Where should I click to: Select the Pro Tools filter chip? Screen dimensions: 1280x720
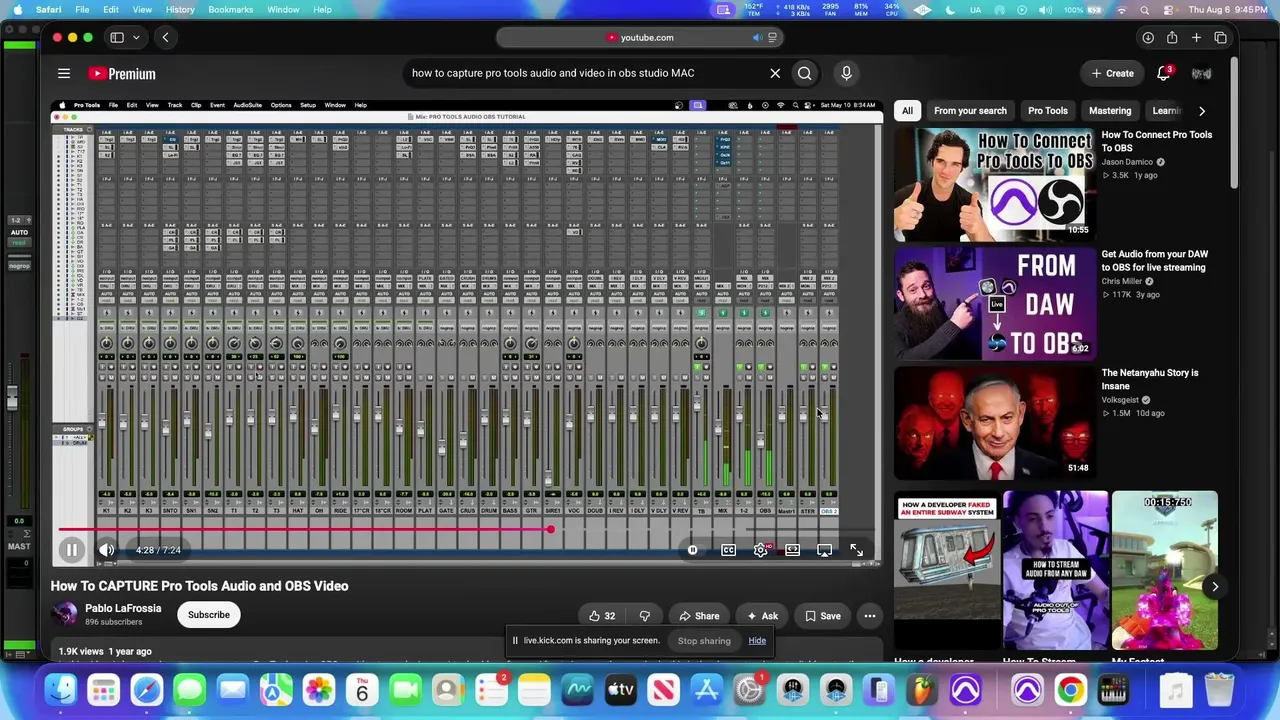(x=1048, y=111)
